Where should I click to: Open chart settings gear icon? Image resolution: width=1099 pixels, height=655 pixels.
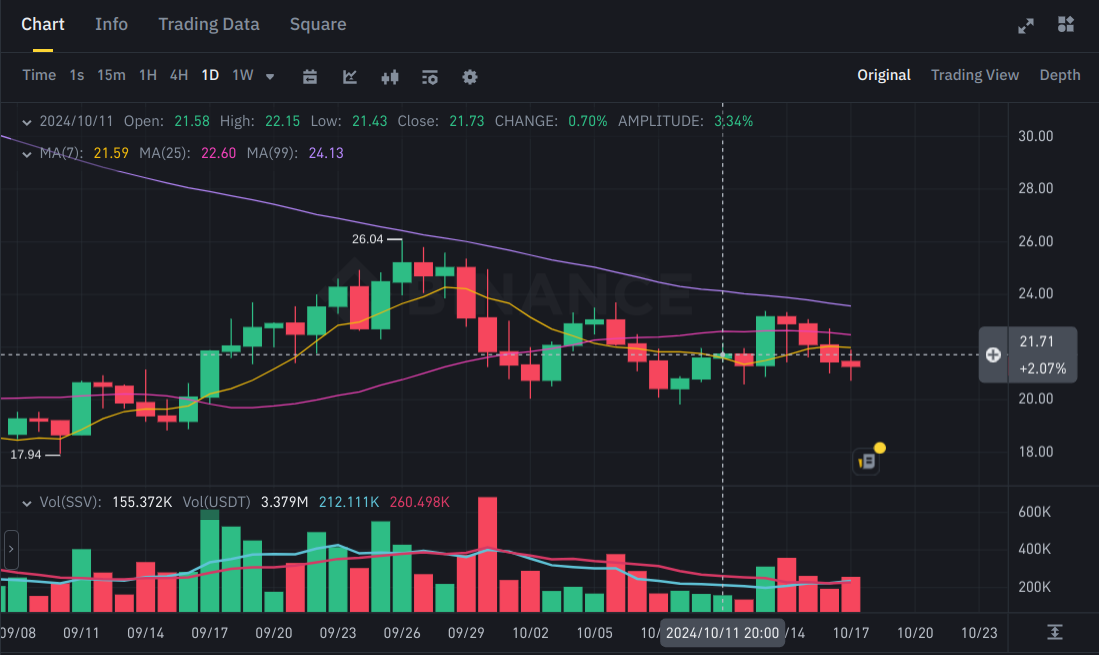click(x=470, y=76)
